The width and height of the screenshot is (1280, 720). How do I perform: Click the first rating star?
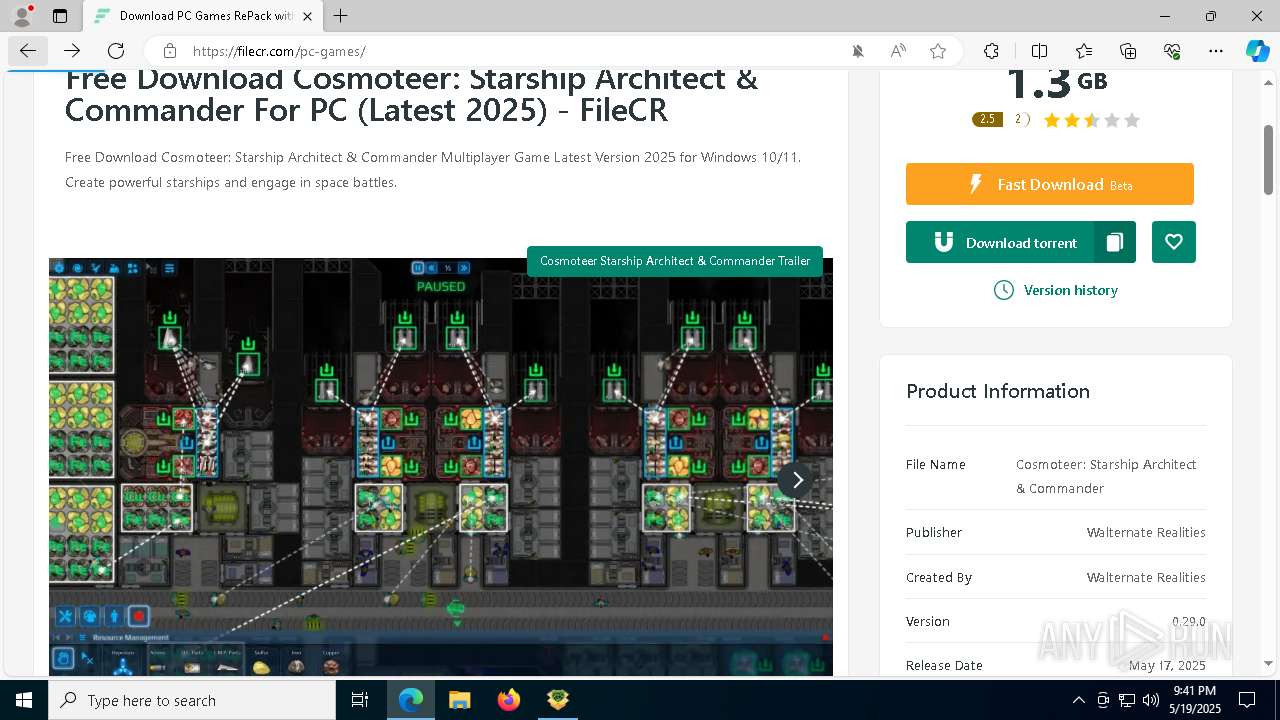click(x=1052, y=120)
